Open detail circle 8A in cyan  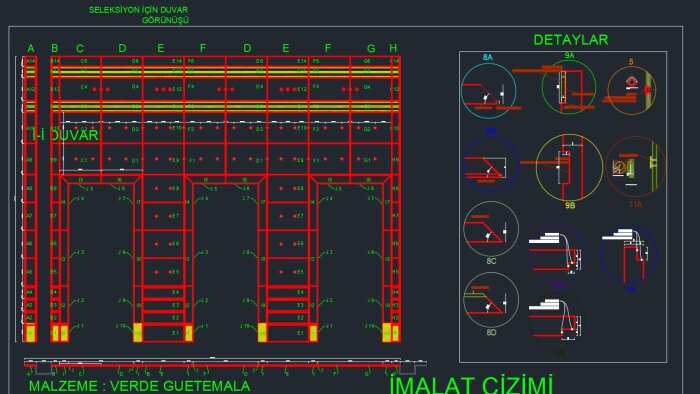pyautogui.click(x=488, y=91)
